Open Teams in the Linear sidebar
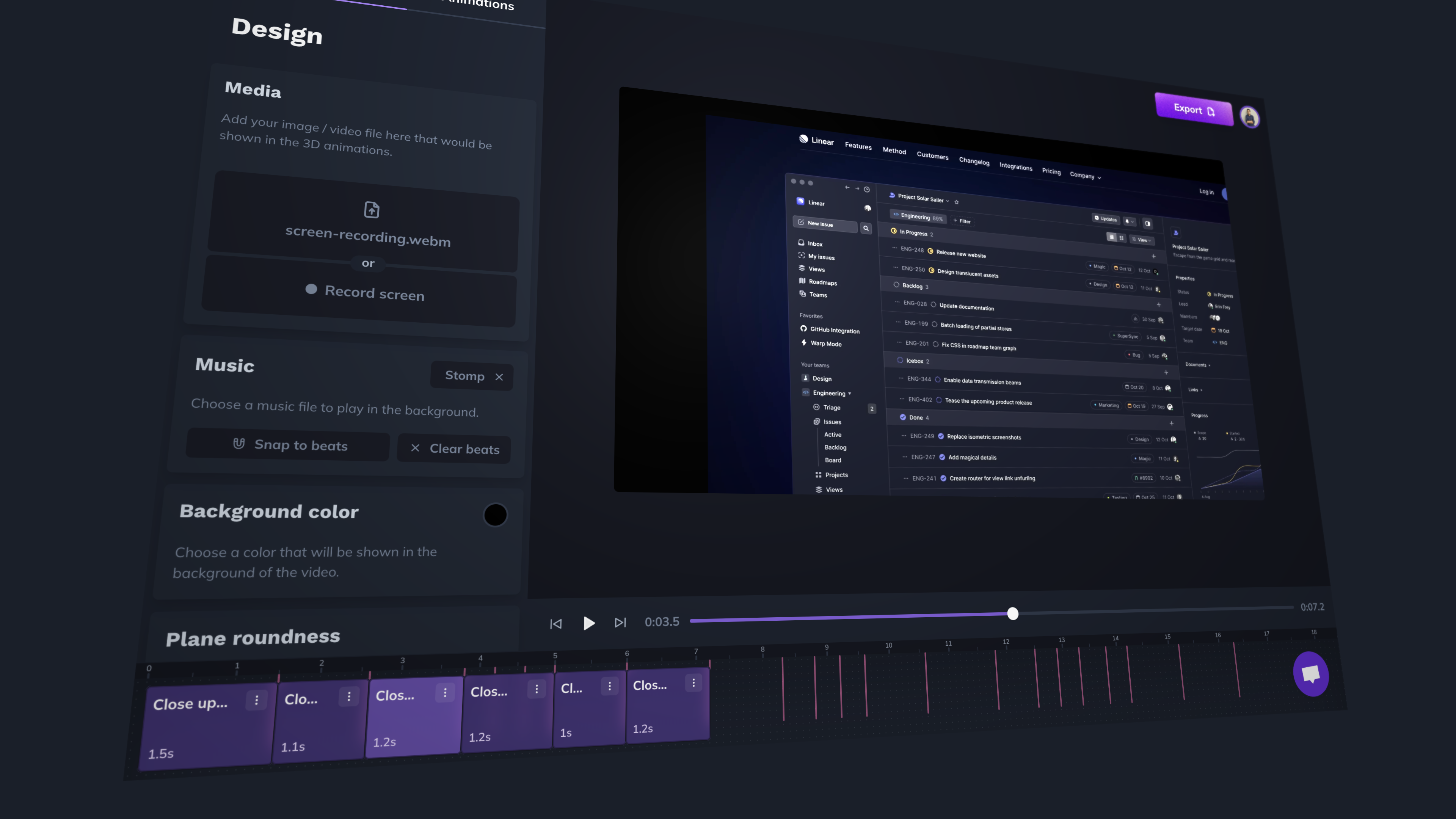Viewport: 1456px width, 819px height. 813,295
